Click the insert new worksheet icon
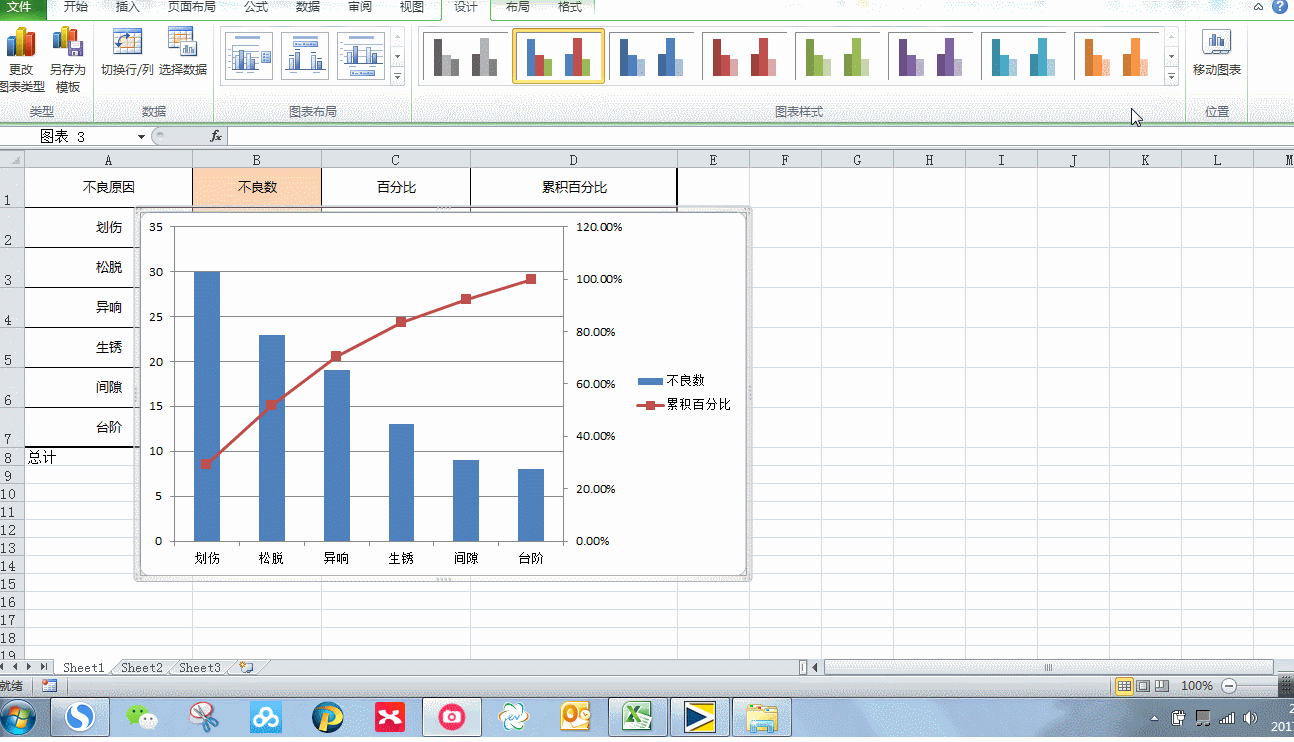The image size is (1294, 742). [x=245, y=667]
